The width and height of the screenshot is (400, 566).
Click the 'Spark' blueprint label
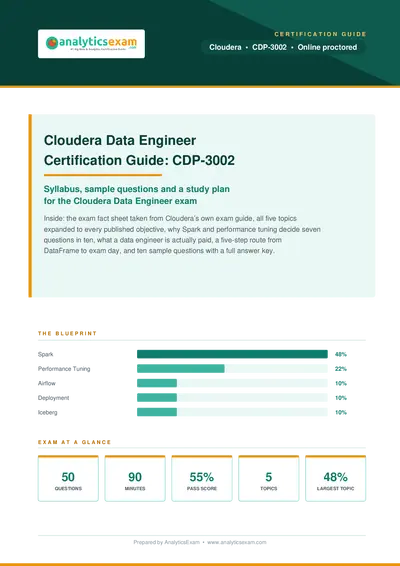45,354
